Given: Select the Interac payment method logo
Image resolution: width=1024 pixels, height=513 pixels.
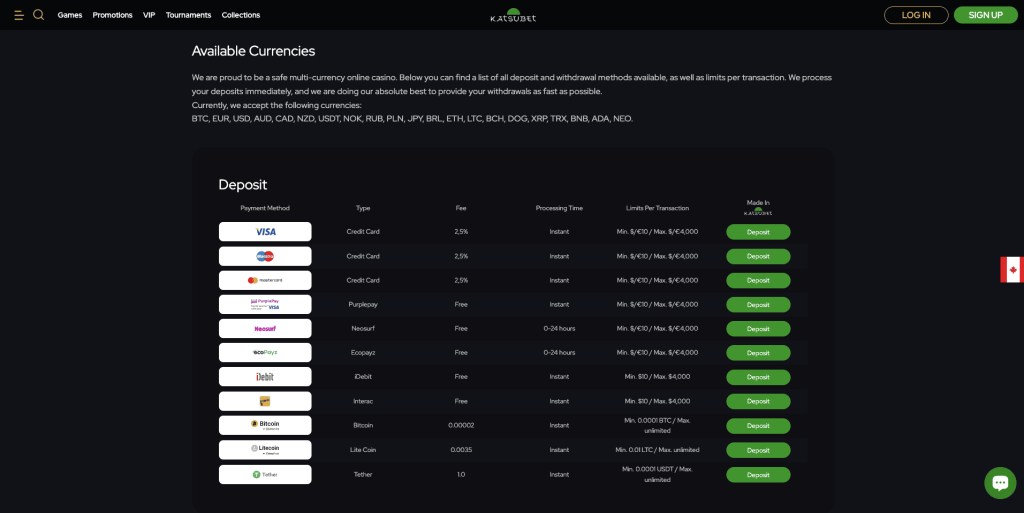Looking at the screenshot, I should pyautogui.click(x=265, y=401).
